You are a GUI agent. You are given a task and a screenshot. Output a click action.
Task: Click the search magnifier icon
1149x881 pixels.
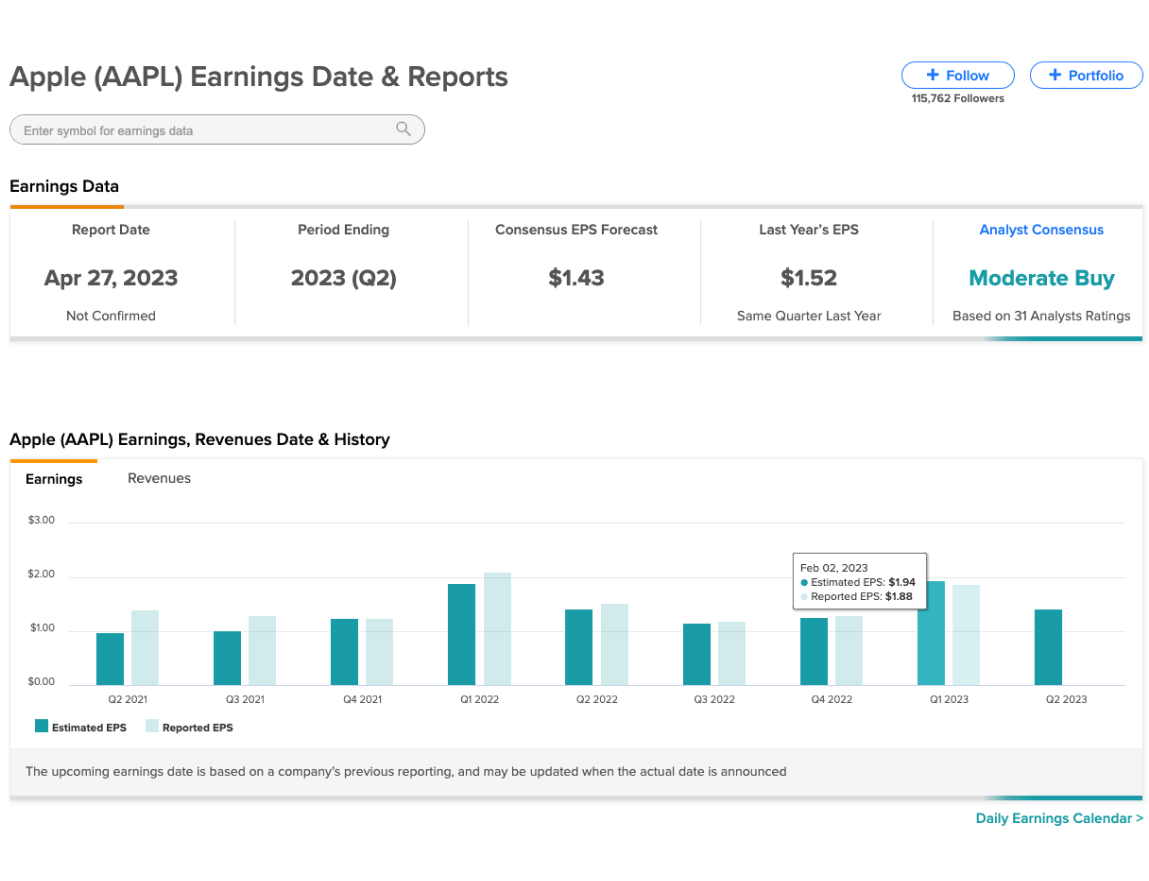coord(403,129)
